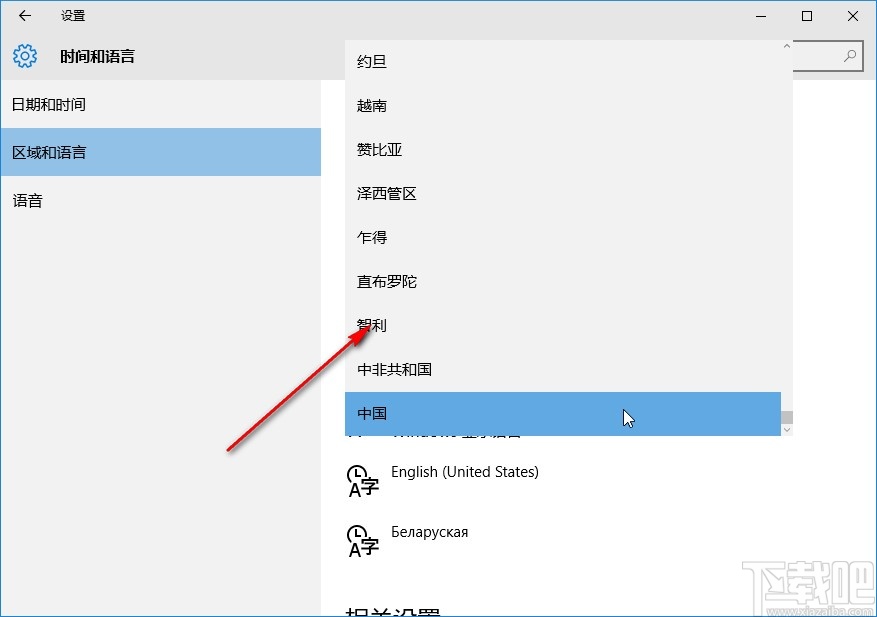The width and height of the screenshot is (877, 617).
Task: Click the back arrow to return
Action: (x=24, y=16)
